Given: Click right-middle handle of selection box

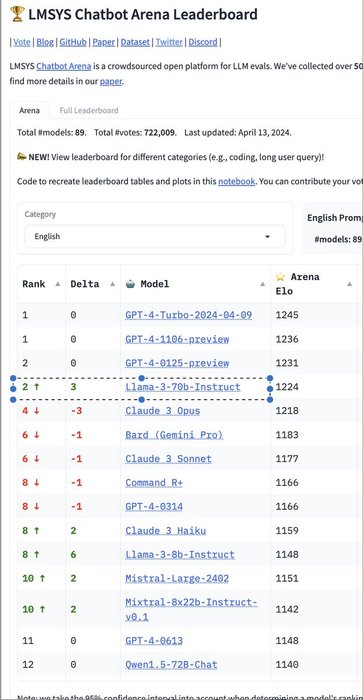Looking at the screenshot, I should tap(270, 389).
